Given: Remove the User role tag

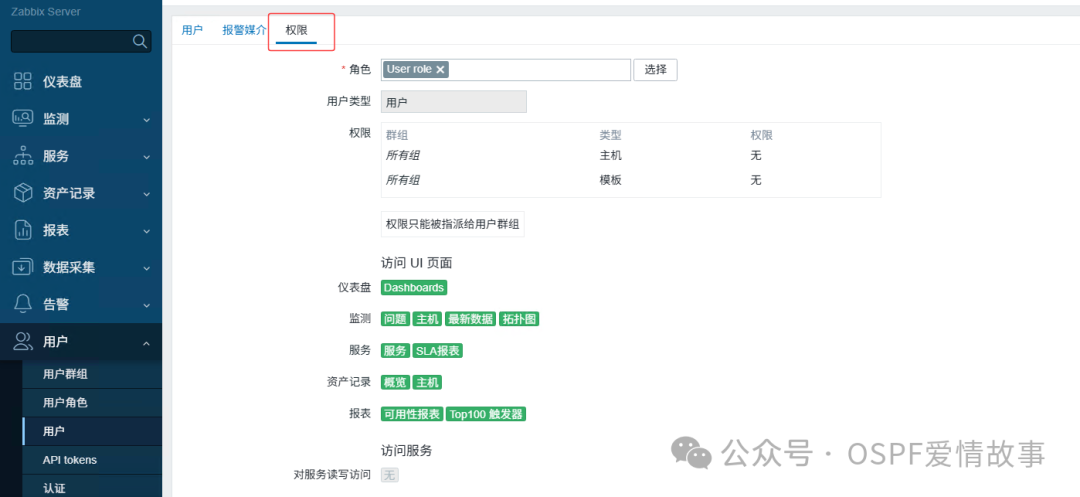Looking at the screenshot, I should click(441, 69).
